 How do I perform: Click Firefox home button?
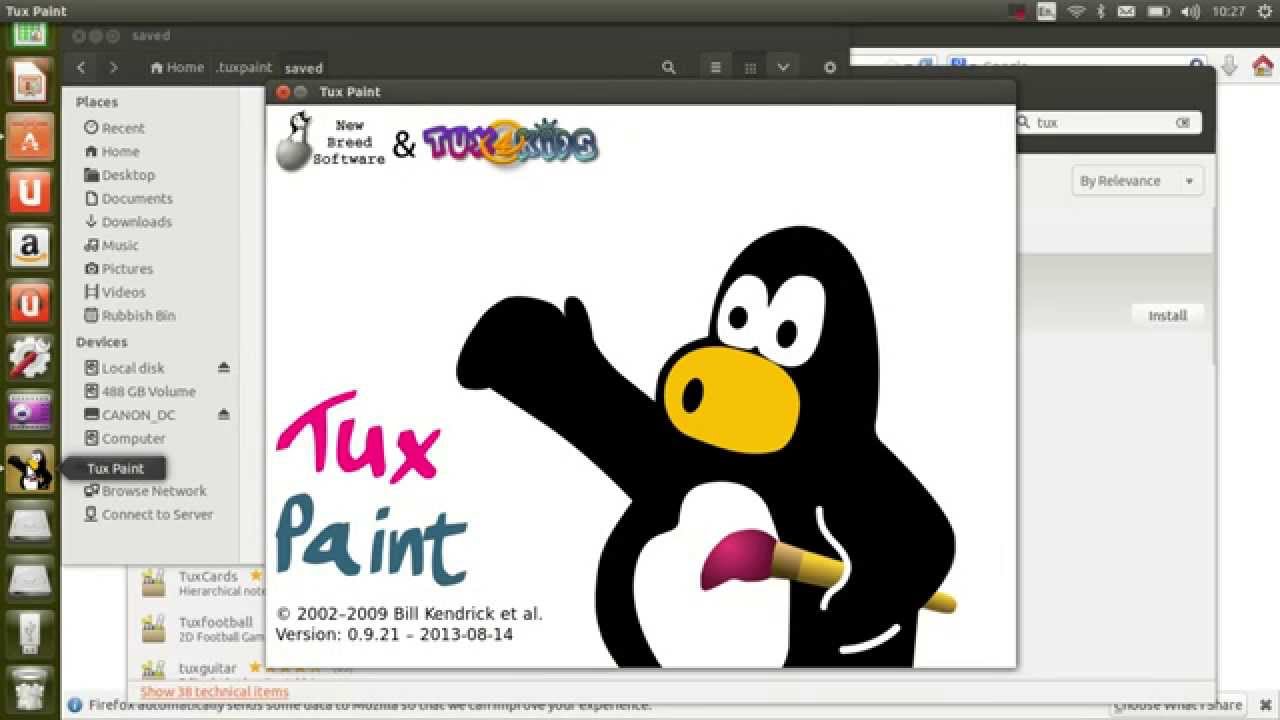pos(1262,66)
